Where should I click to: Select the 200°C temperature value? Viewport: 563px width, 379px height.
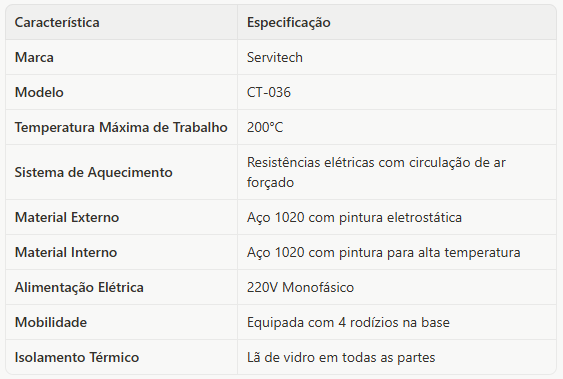[x=265, y=127]
